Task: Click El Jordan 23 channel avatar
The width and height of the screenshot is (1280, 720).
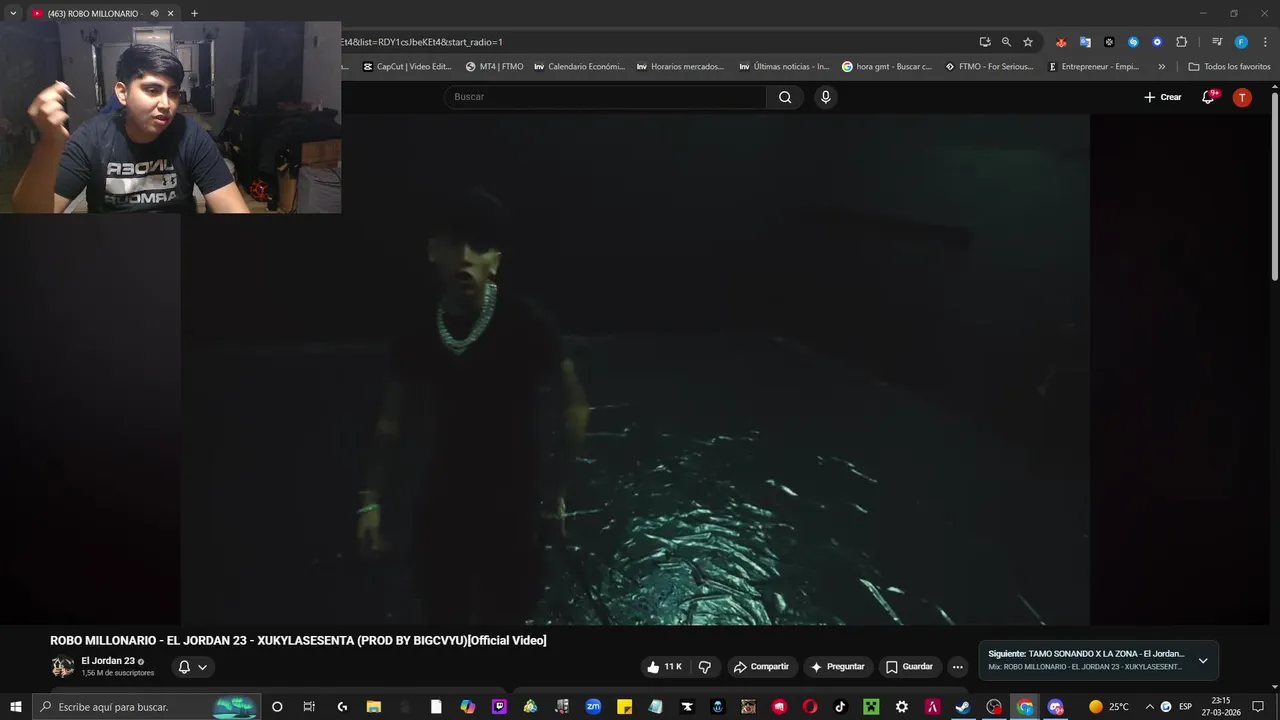Action: pyautogui.click(x=62, y=667)
